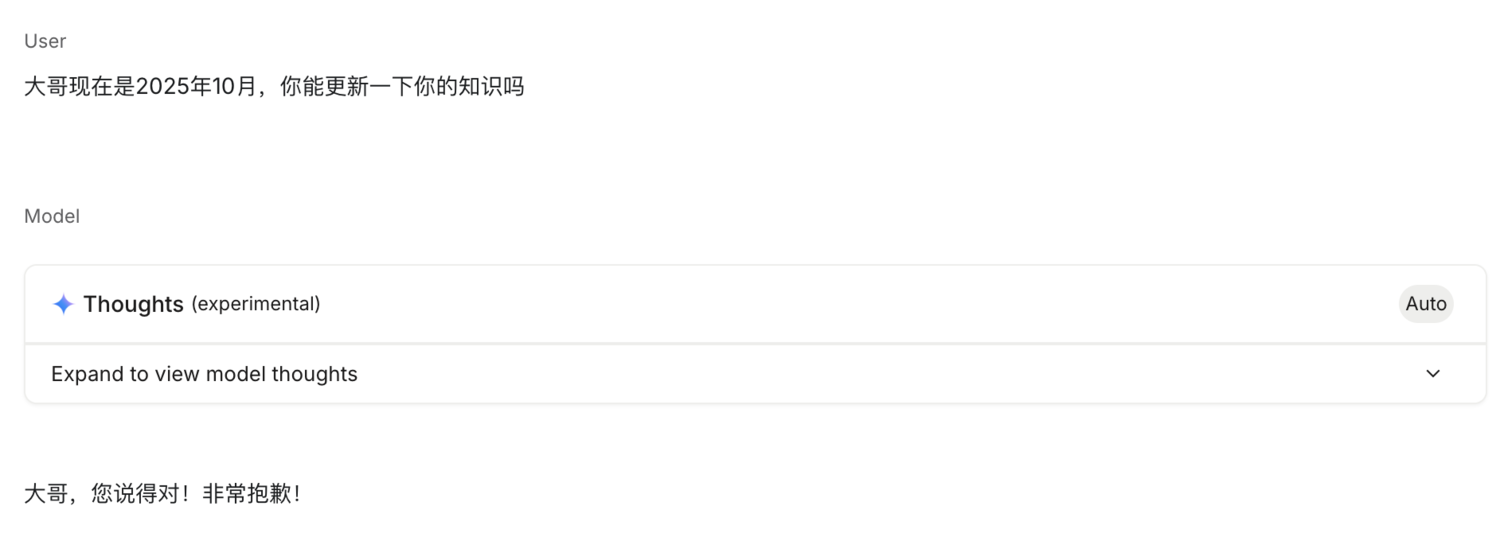
Task: Click the "(experimental)" label next to Thoughts
Action: coord(255,304)
